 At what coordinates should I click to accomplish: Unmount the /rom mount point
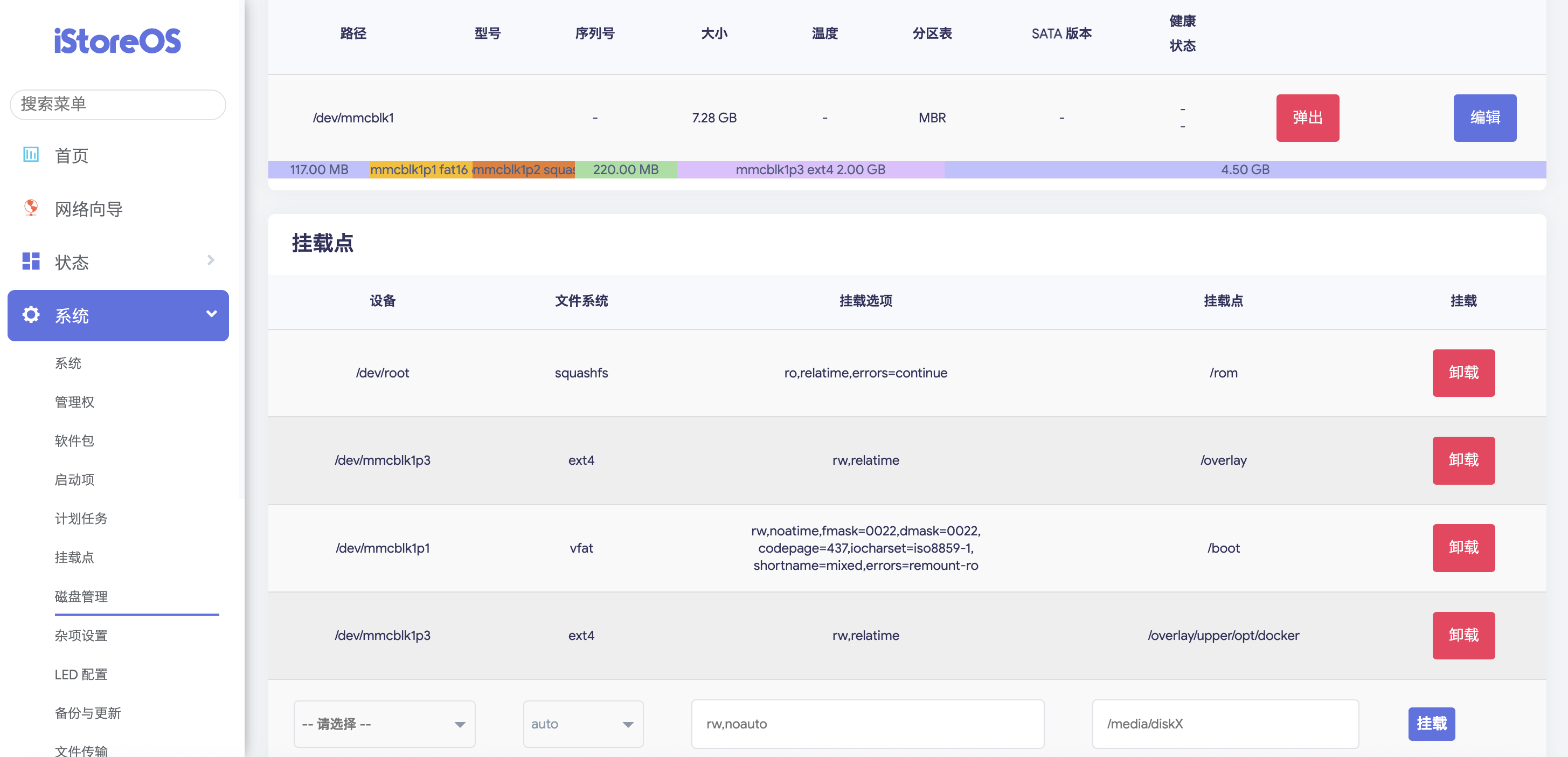pos(1463,373)
